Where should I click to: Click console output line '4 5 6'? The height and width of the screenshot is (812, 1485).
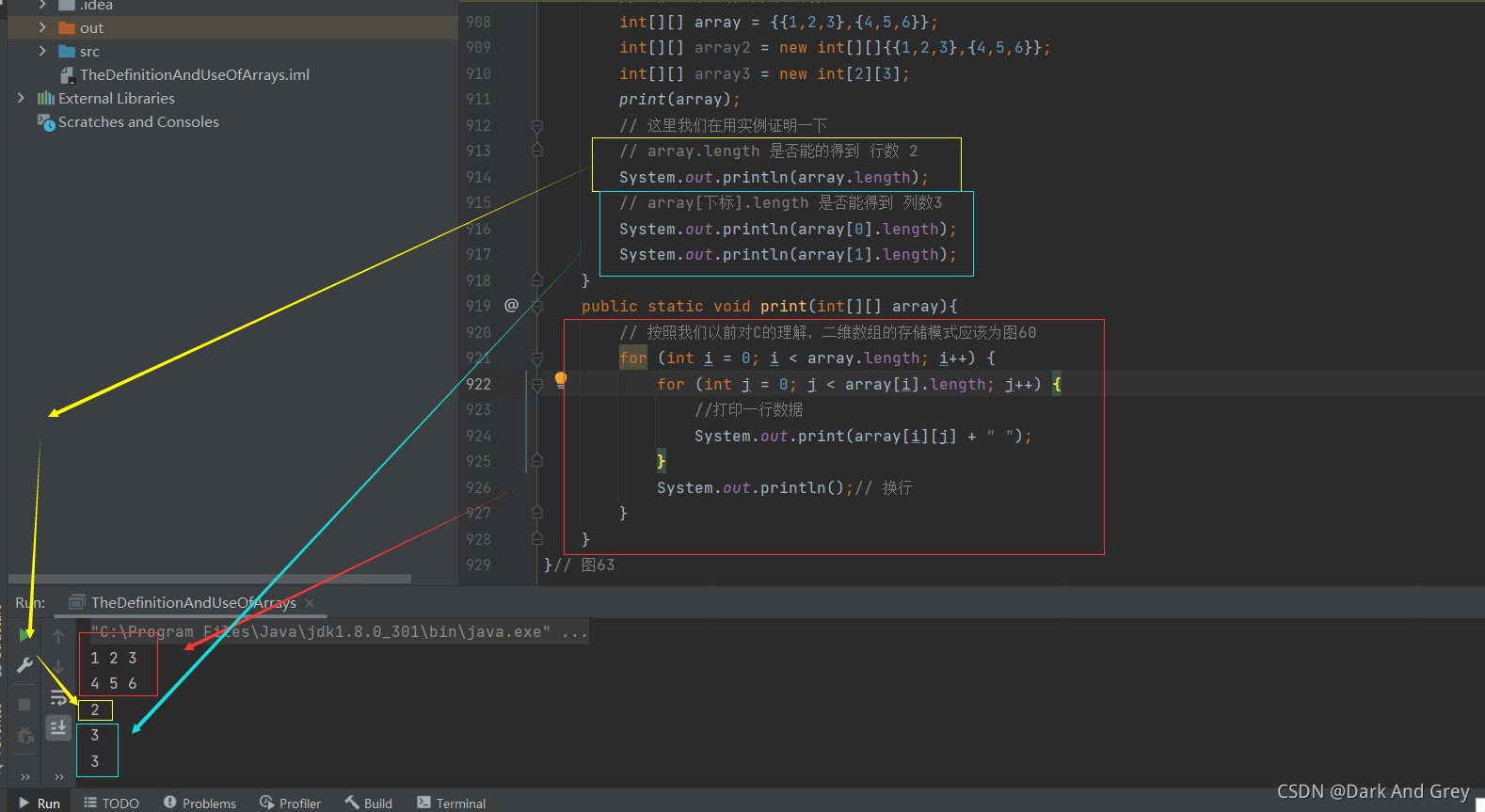pyautogui.click(x=114, y=683)
